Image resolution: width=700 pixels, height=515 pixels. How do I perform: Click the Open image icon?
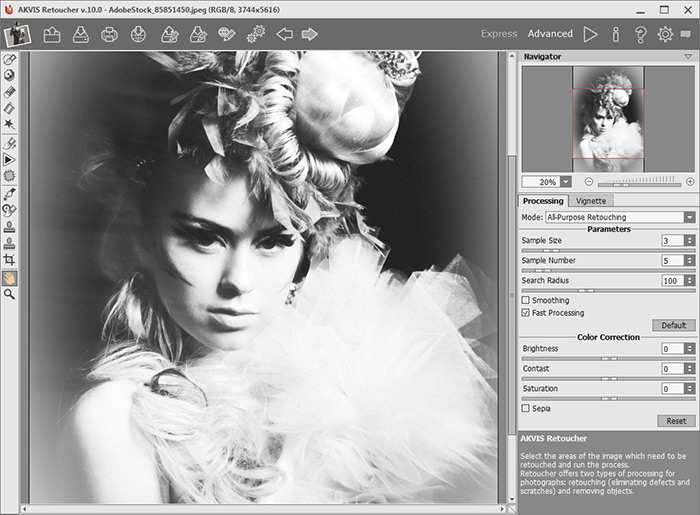pyautogui.click(x=52, y=34)
